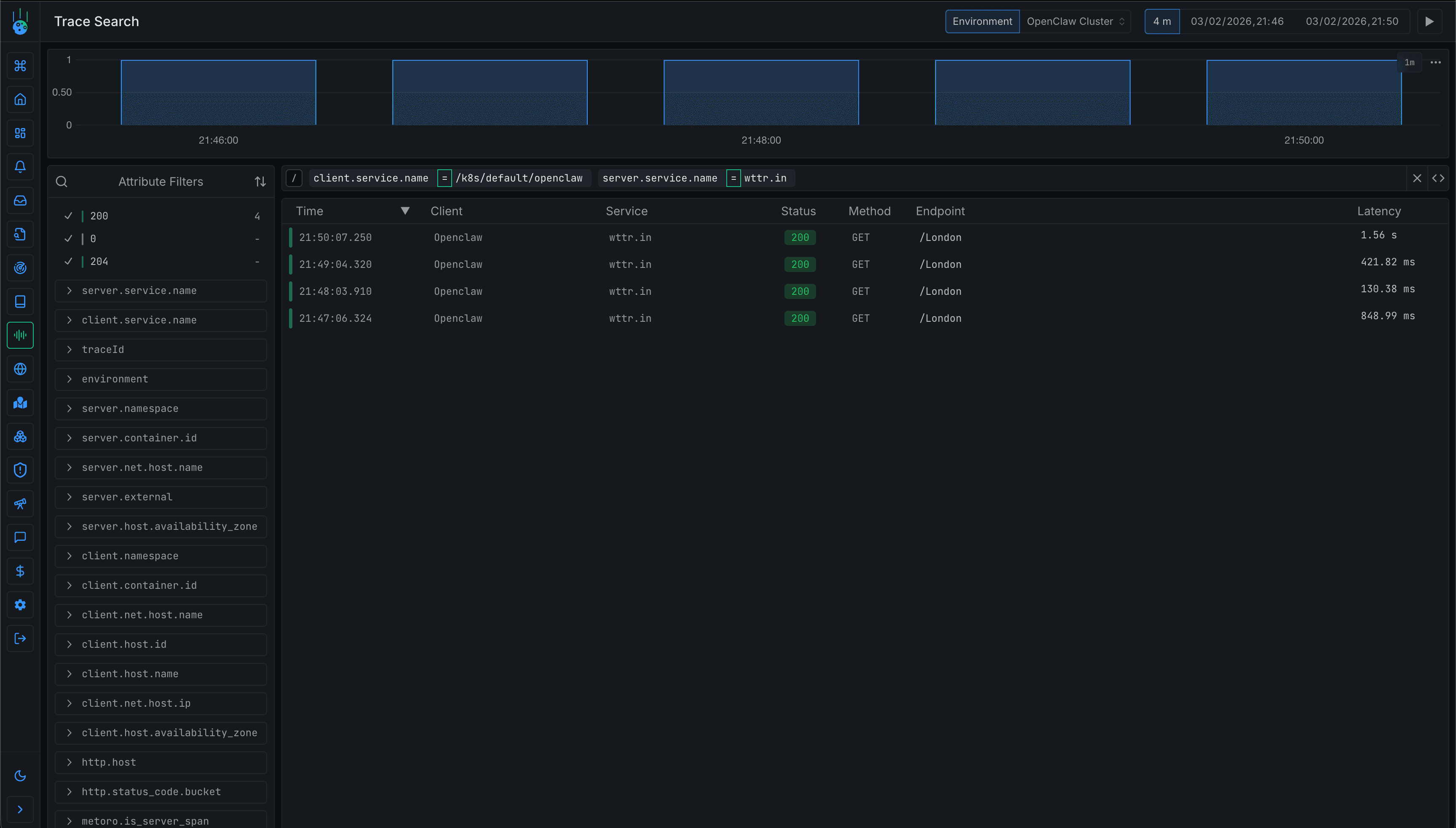This screenshot has height=828, width=1456.
Task: Uncheck the 200 status filter
Action: coord(68,216)
